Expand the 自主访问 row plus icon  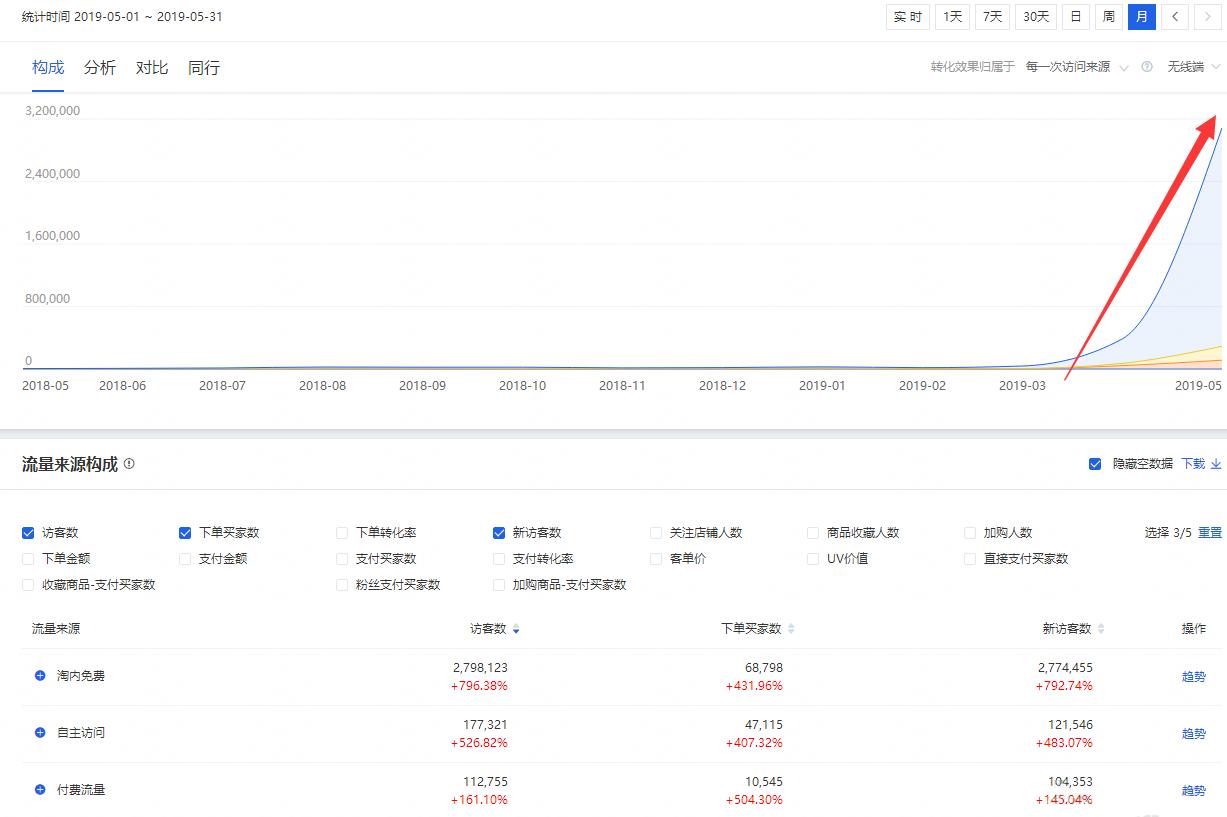tap(40, 733)
